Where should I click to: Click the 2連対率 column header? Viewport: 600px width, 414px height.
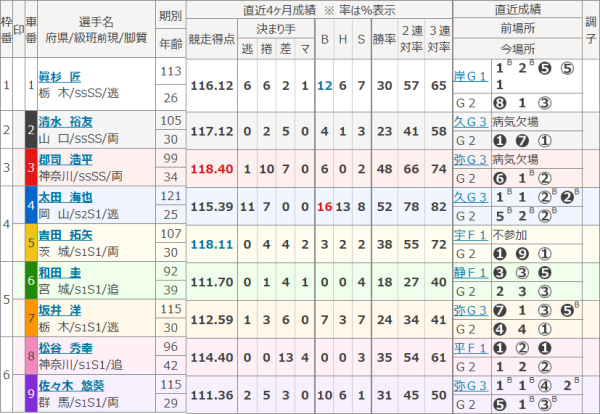click(411, 39)
